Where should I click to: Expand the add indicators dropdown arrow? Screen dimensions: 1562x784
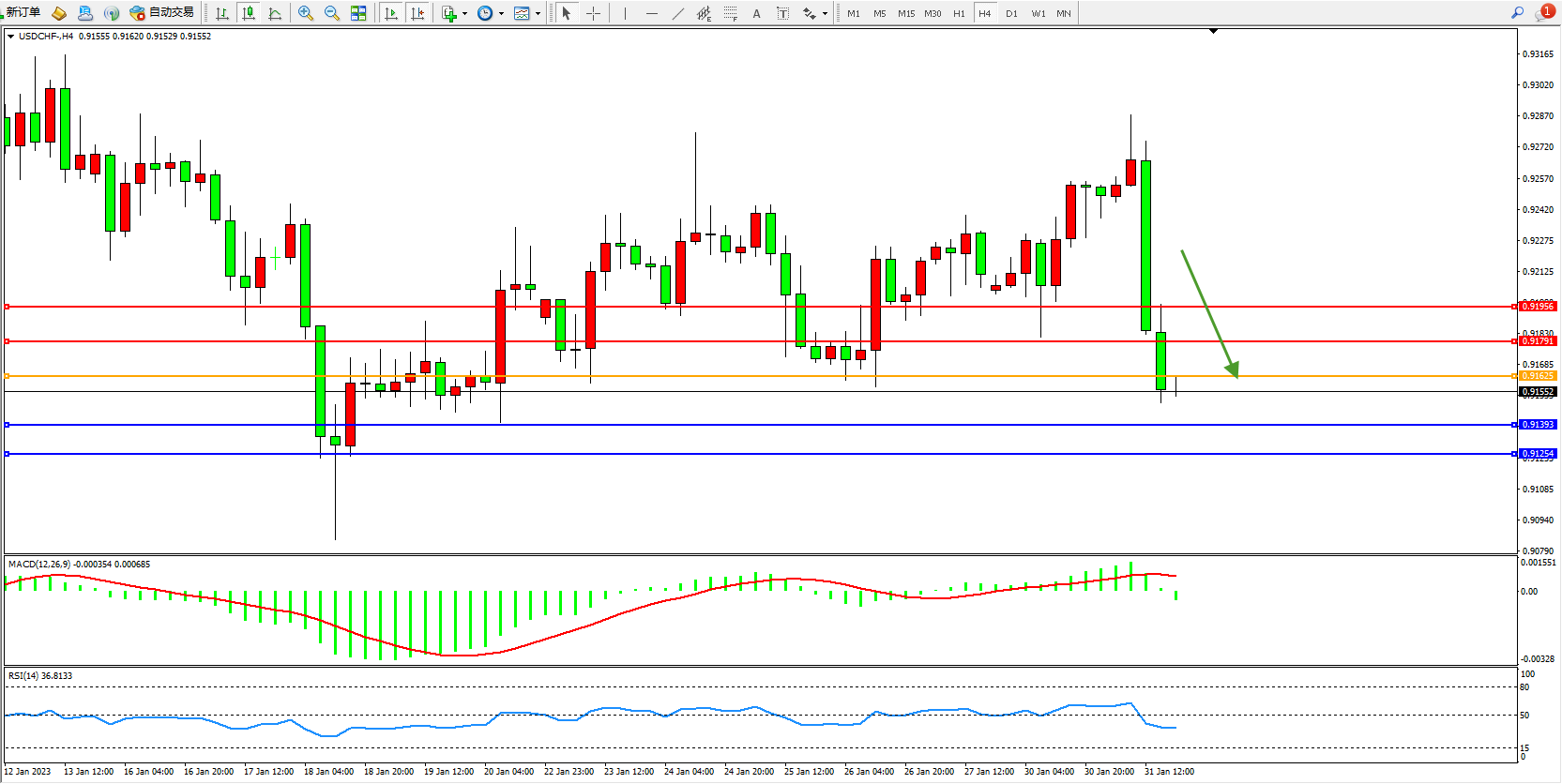coord(464,13)
